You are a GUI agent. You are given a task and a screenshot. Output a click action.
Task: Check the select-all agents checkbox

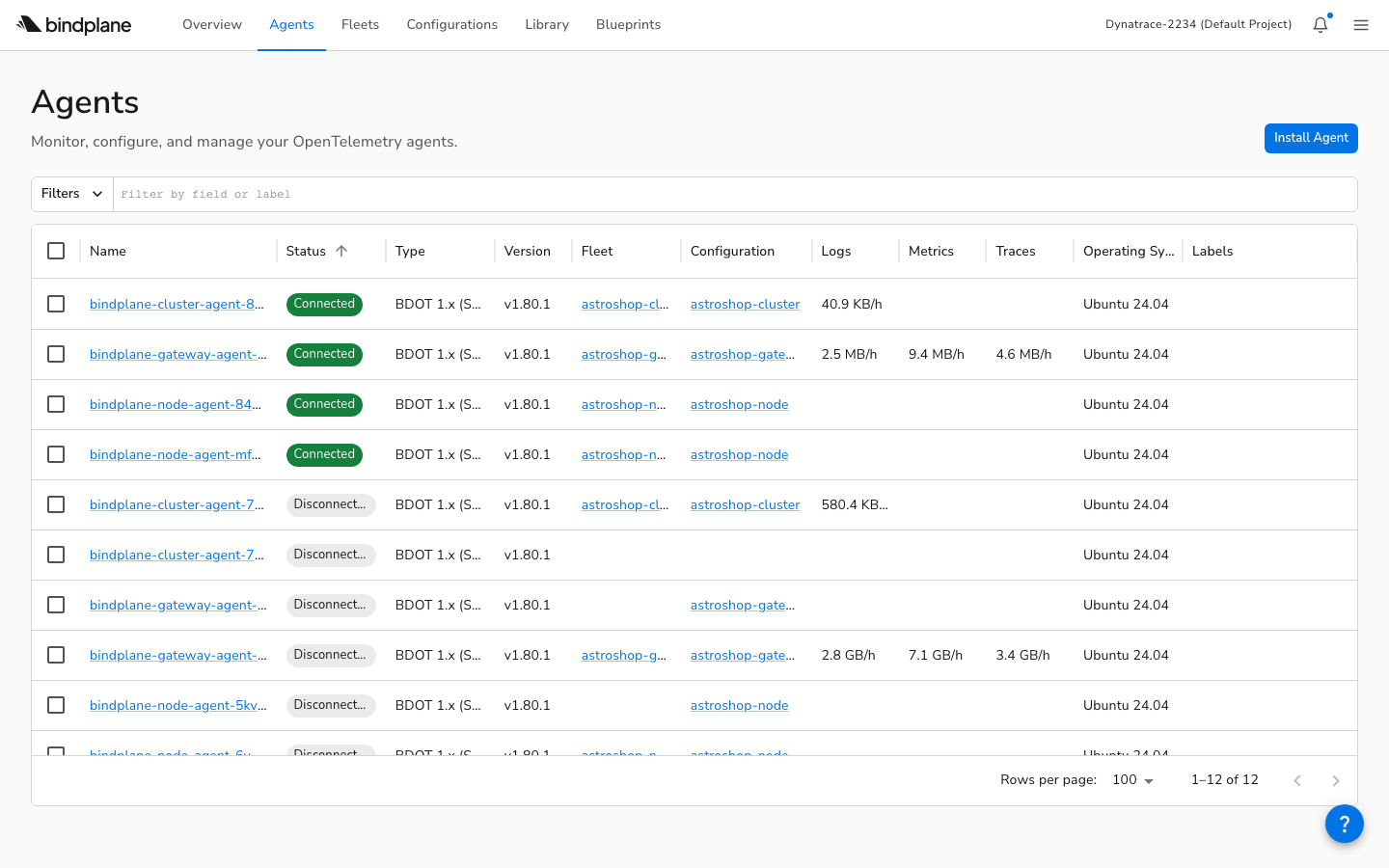click(x=56, y=250)
